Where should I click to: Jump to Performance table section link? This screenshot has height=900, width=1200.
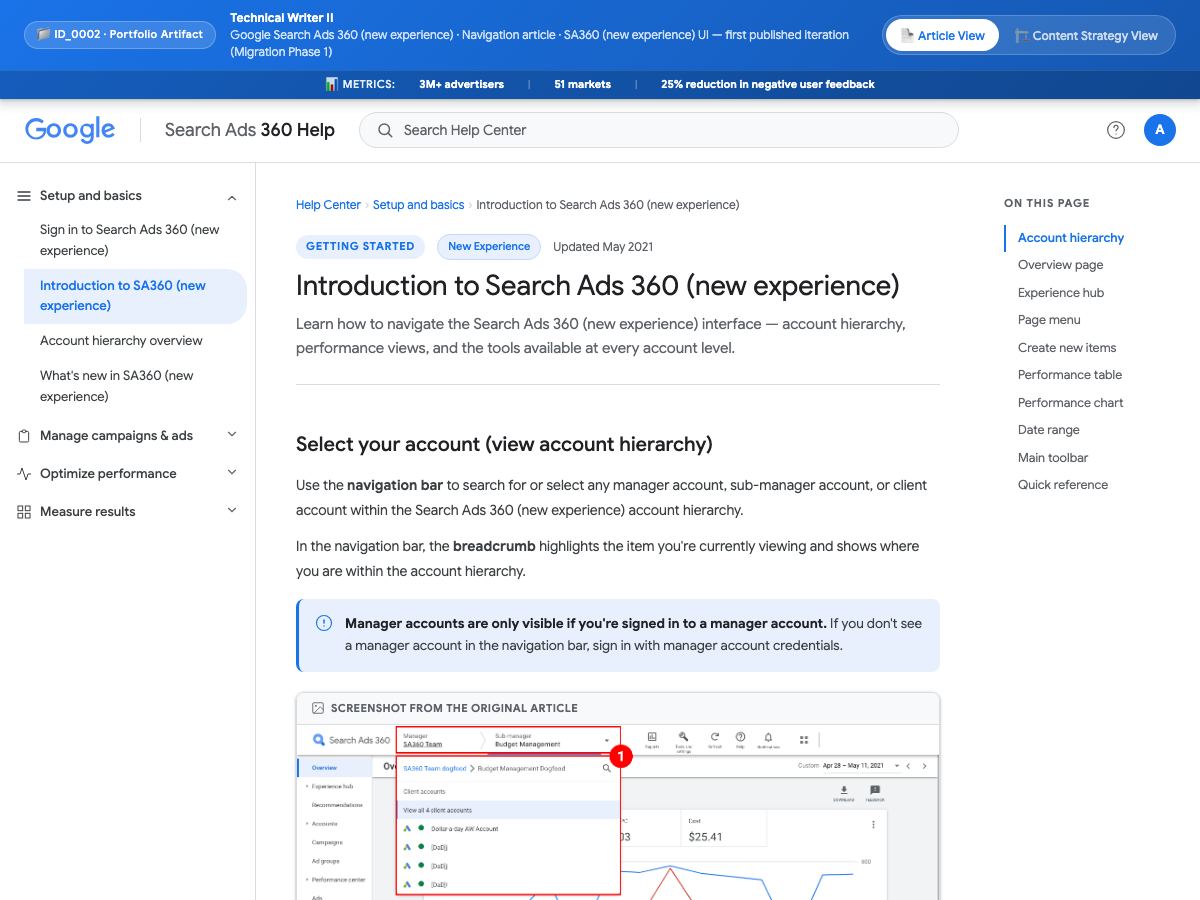[x=1070, y=375]
